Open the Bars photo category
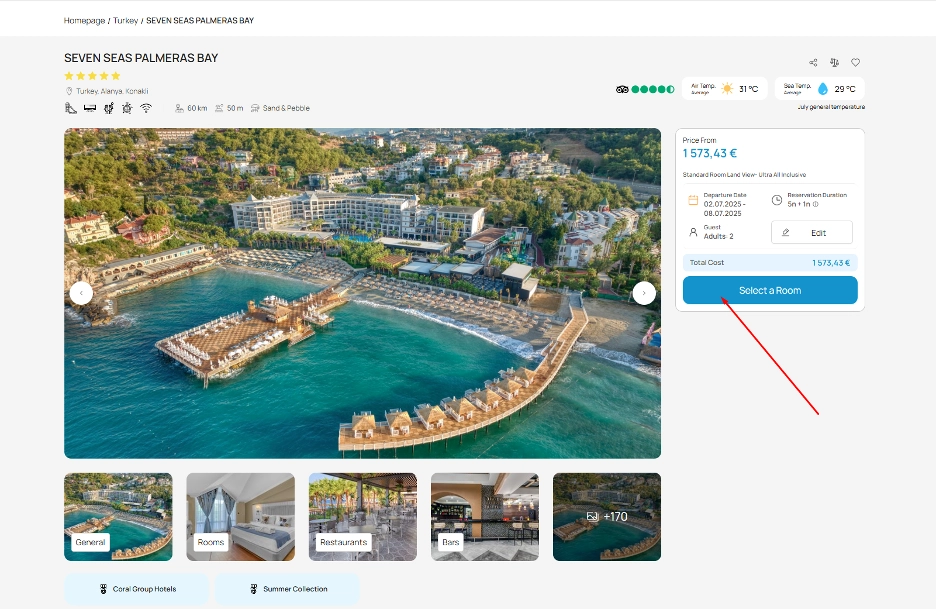This screenshot has height=610, width=936. coord(484,516)
